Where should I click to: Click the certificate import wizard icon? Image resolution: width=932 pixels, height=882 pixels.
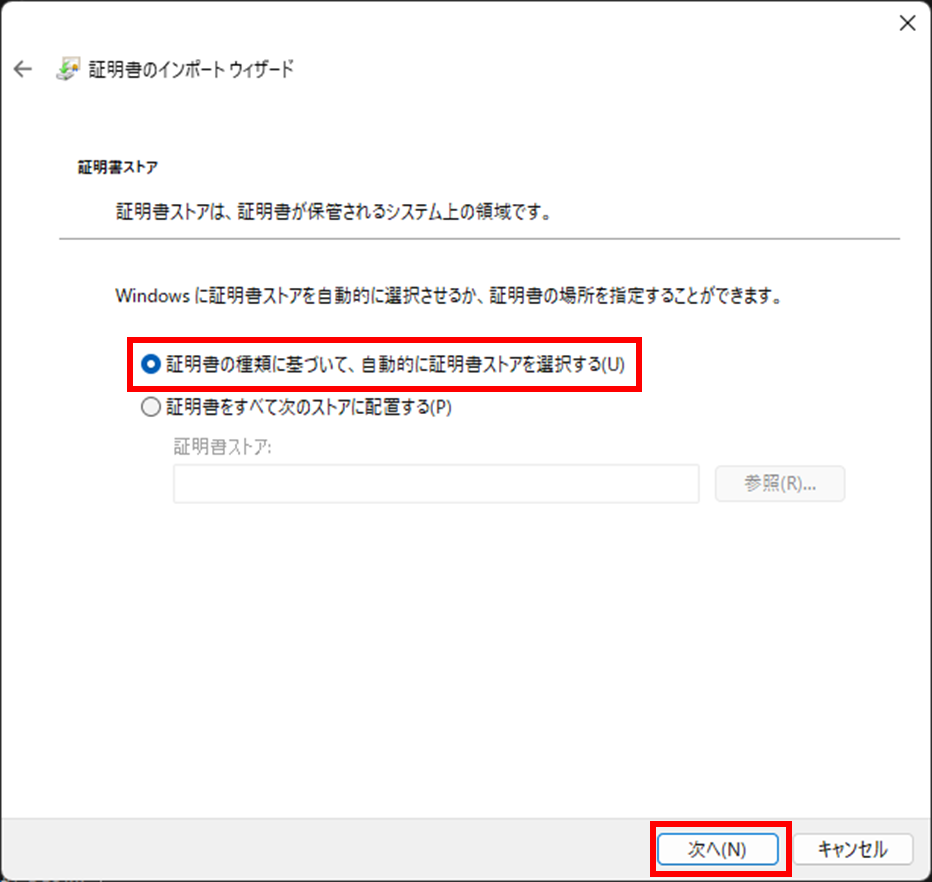66,69
